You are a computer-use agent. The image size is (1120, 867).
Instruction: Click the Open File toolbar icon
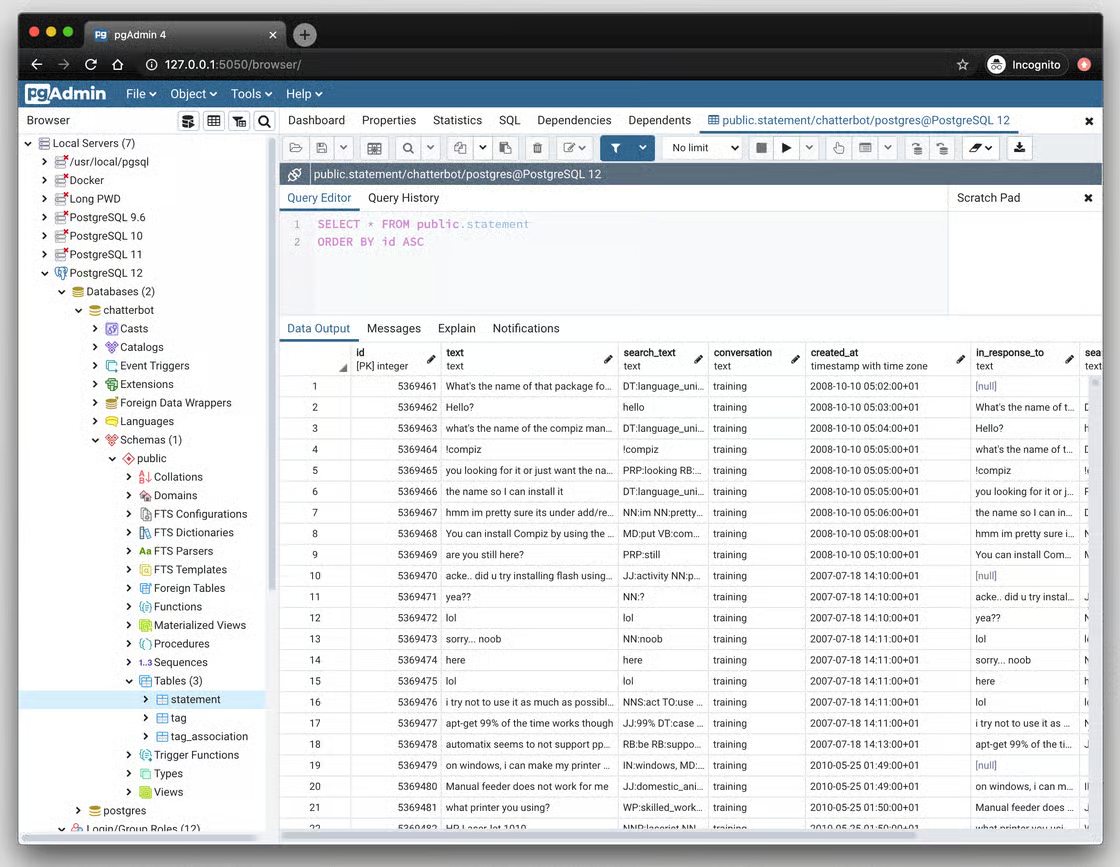point(296,148)
